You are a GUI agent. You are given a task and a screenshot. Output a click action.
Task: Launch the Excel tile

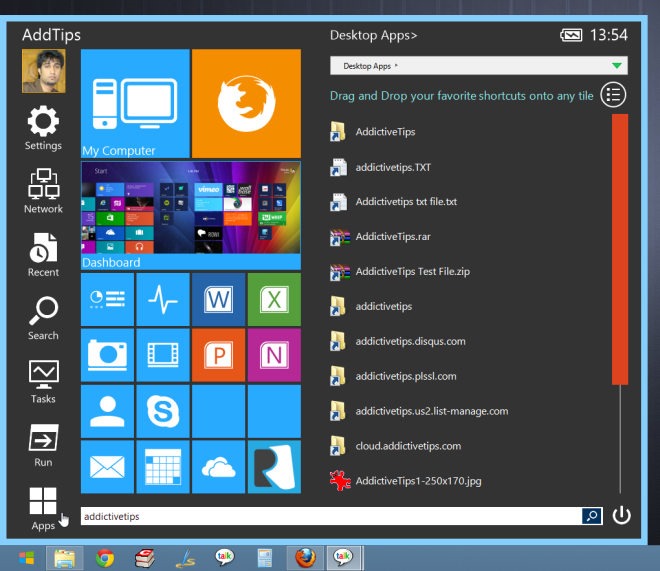pos(274,300)
